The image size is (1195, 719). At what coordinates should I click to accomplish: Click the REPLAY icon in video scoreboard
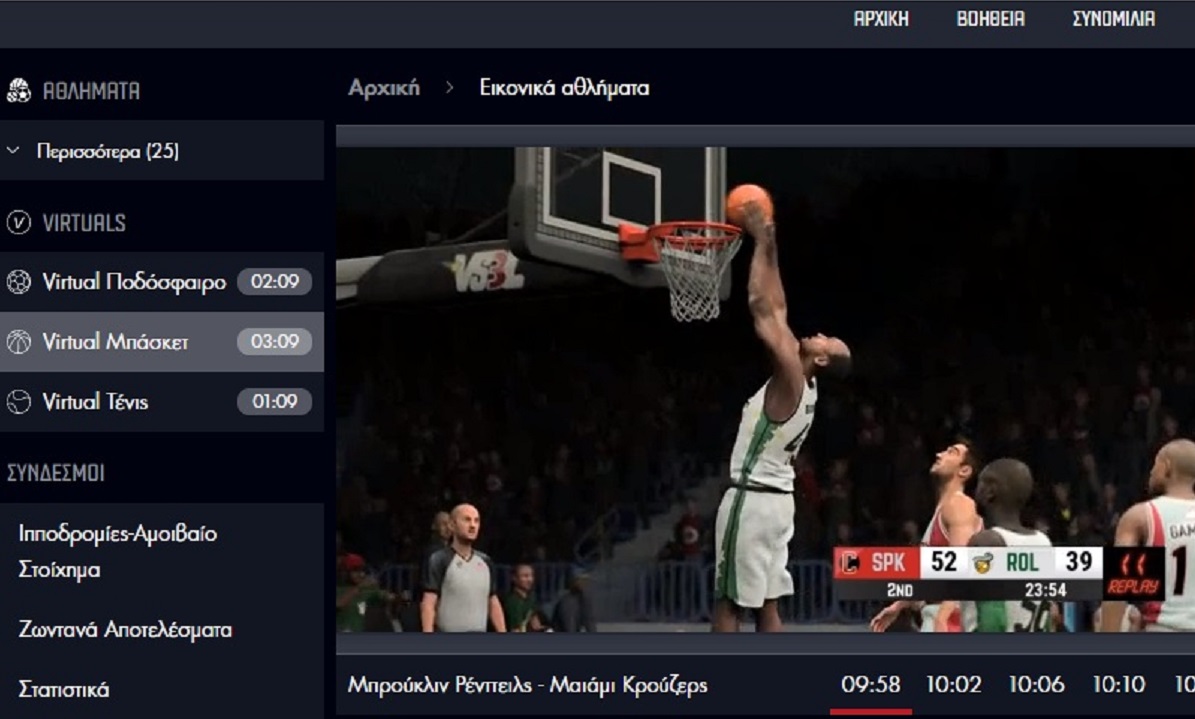point(1133,574)
